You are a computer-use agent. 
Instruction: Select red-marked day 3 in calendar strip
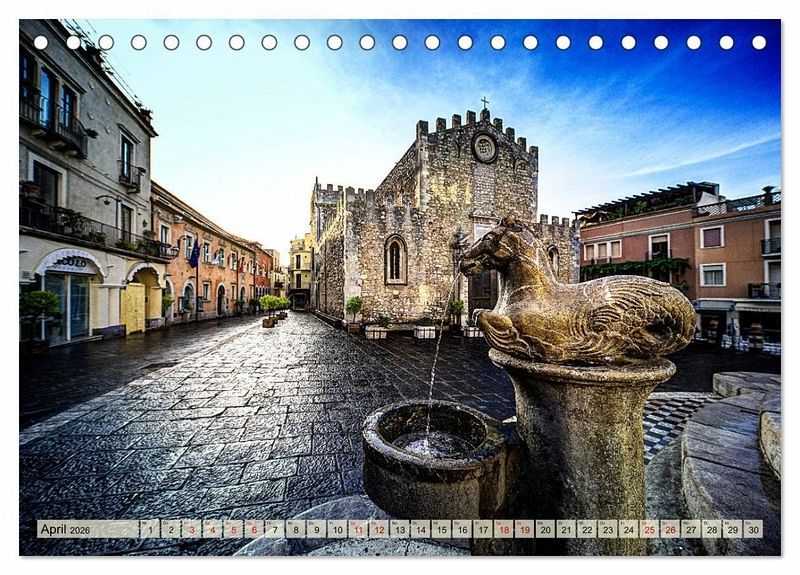point(191,529)
